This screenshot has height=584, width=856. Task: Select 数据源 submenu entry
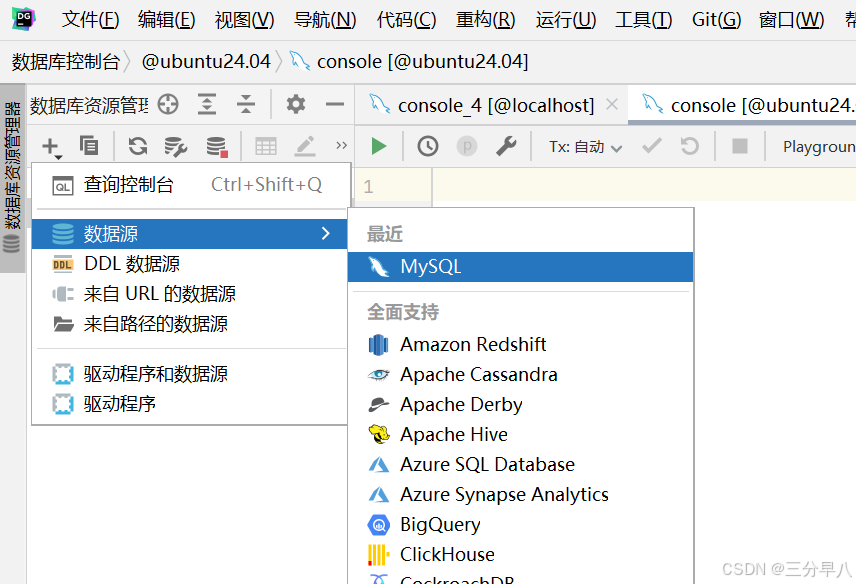[189, 234]
